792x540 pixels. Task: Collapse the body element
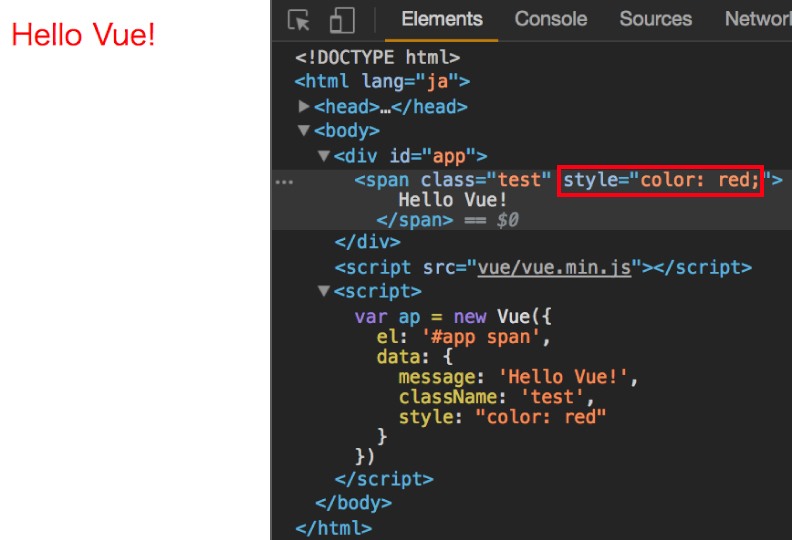click(304, 130)
